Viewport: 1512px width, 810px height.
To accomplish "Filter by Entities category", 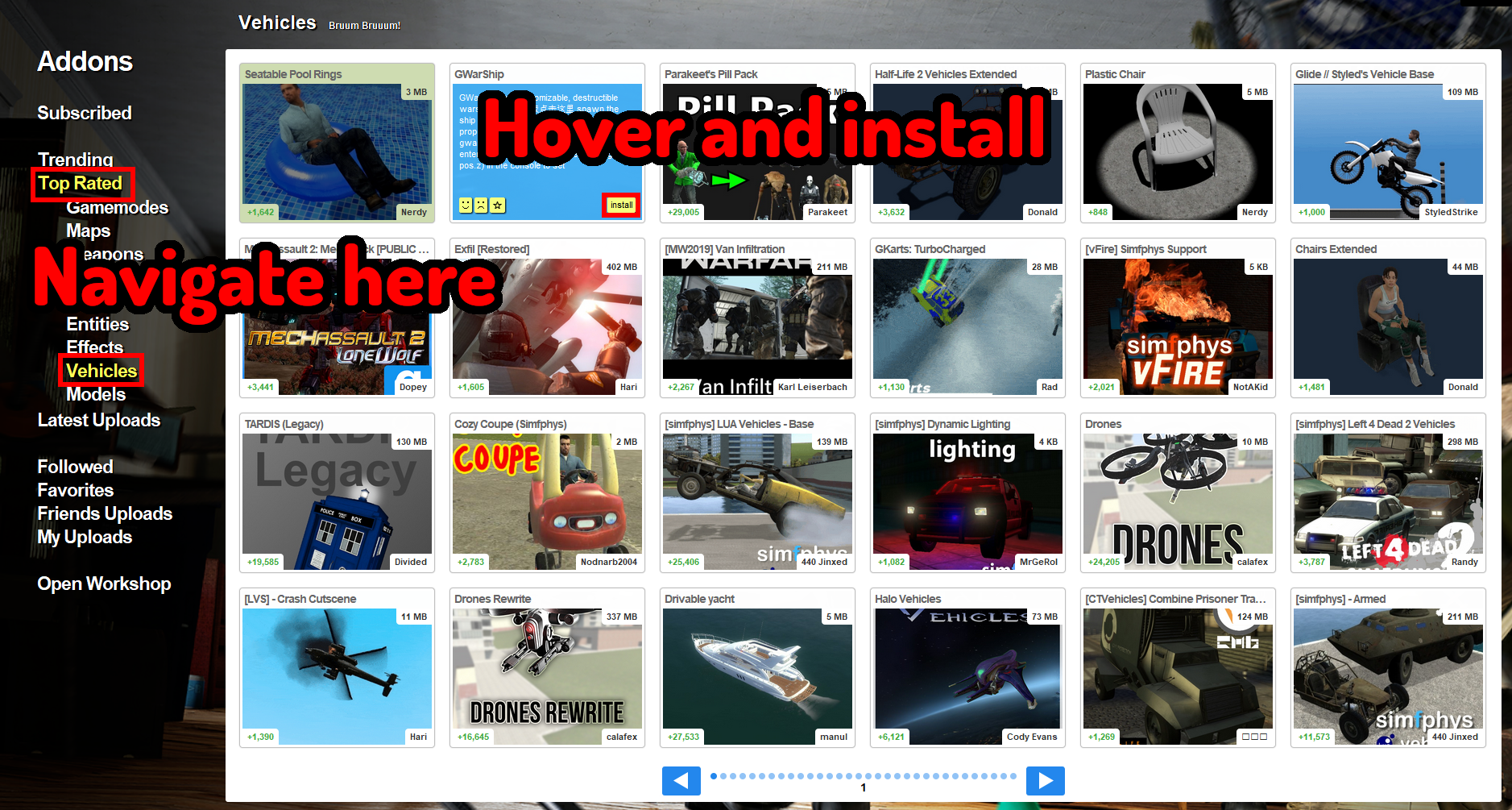I will pos(97,324).
